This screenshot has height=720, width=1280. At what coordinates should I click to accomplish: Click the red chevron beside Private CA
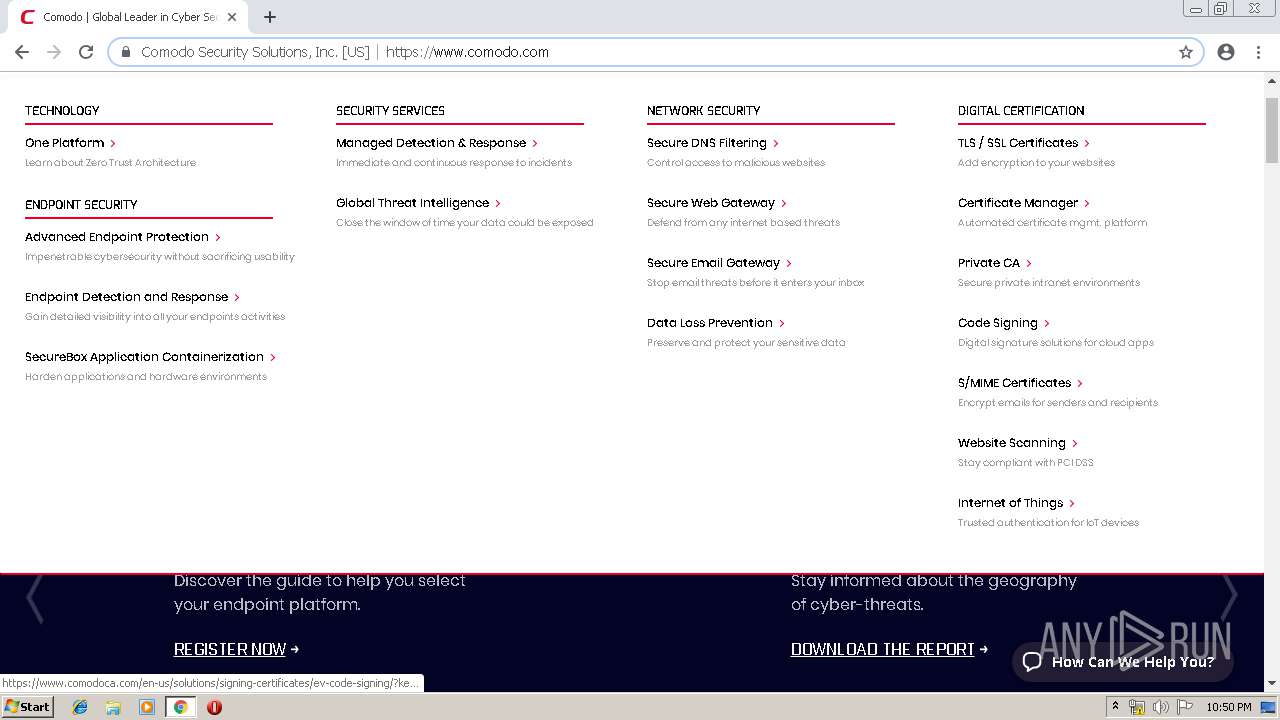pyautogui.click(x=1029, y=263)
